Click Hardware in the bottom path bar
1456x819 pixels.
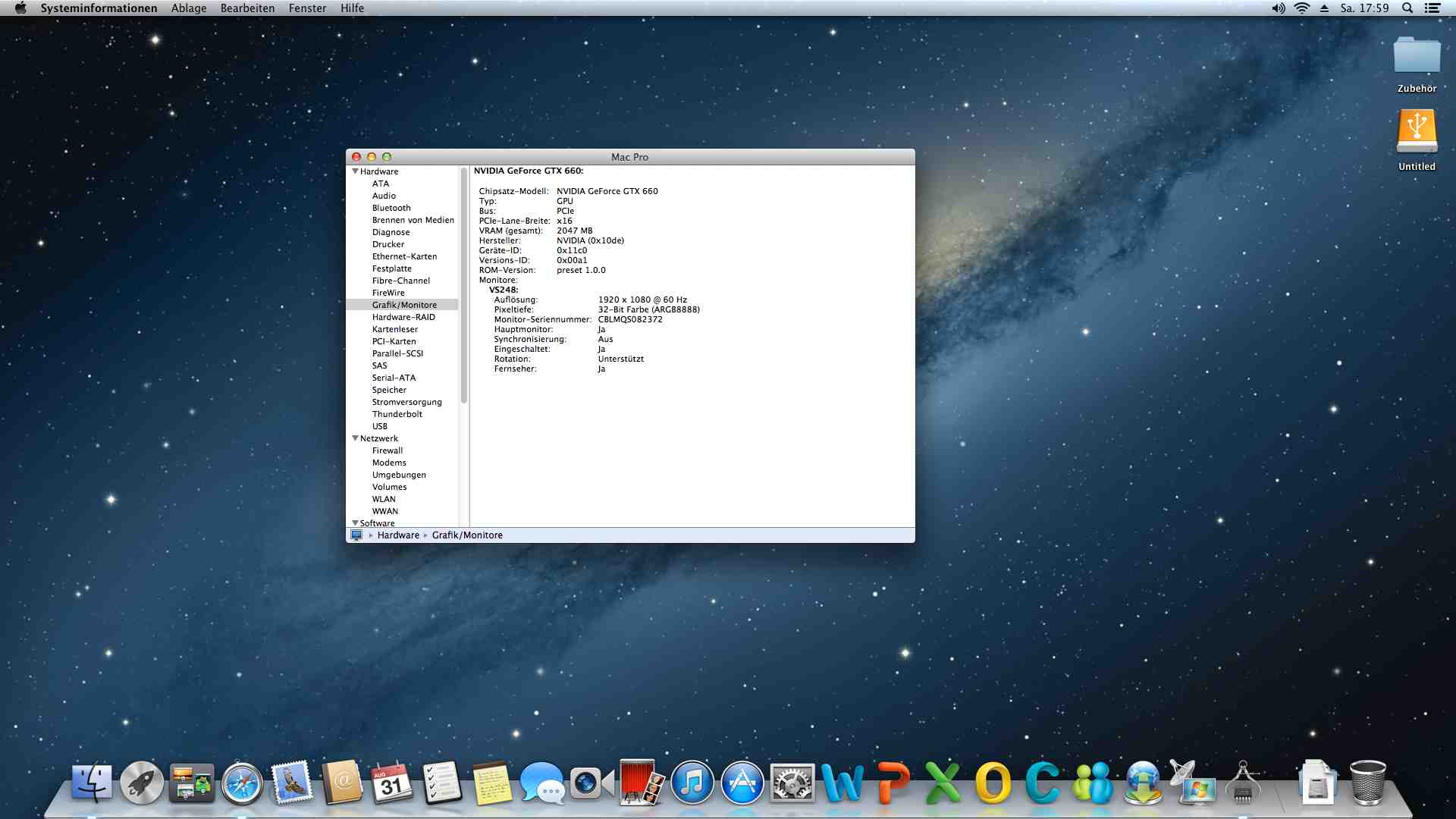[398, 535]
